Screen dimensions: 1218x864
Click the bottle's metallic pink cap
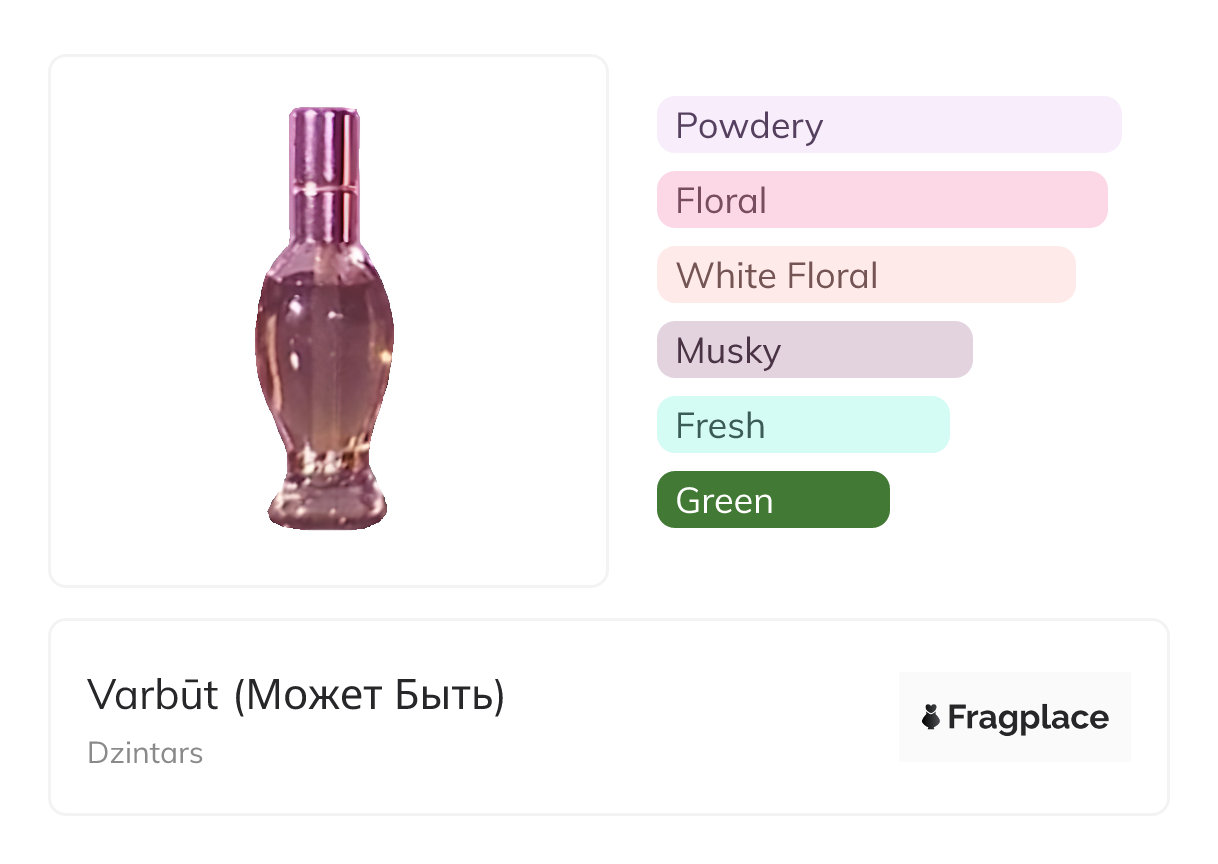324,170
